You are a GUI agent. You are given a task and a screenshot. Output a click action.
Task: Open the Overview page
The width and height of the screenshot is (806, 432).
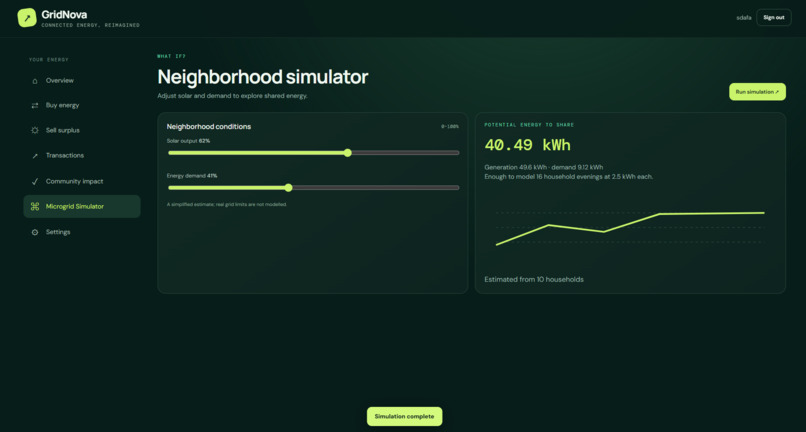(82, 81)
